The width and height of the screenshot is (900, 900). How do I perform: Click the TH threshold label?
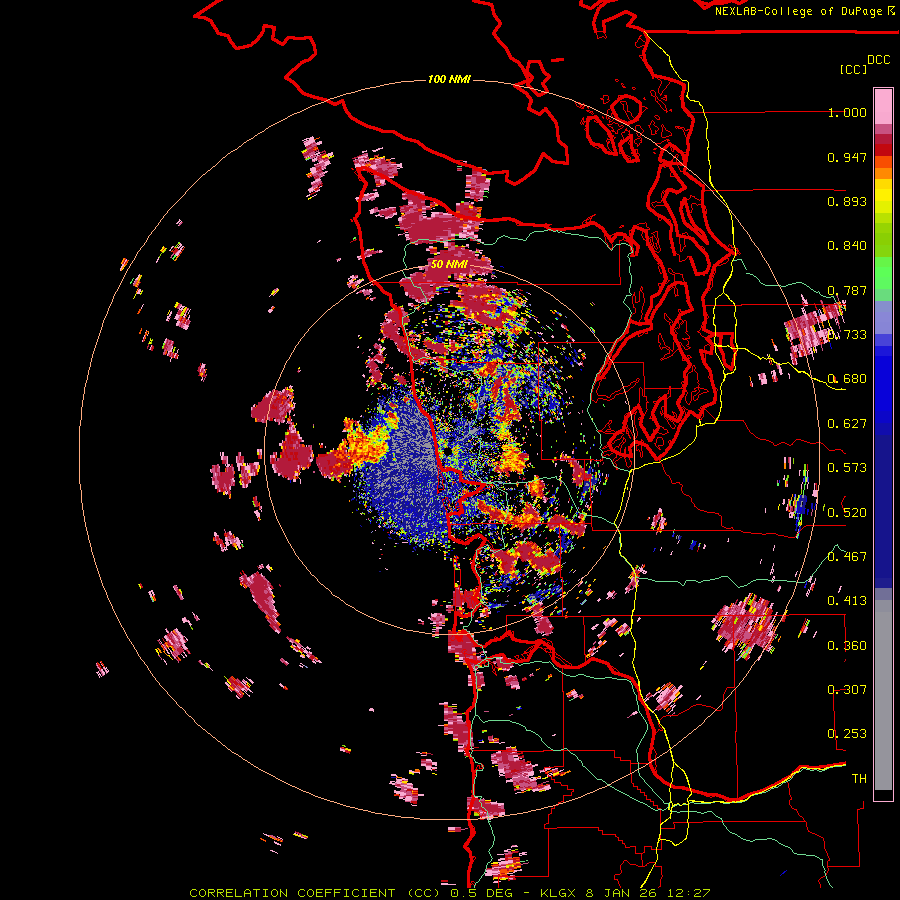[859, 779]
